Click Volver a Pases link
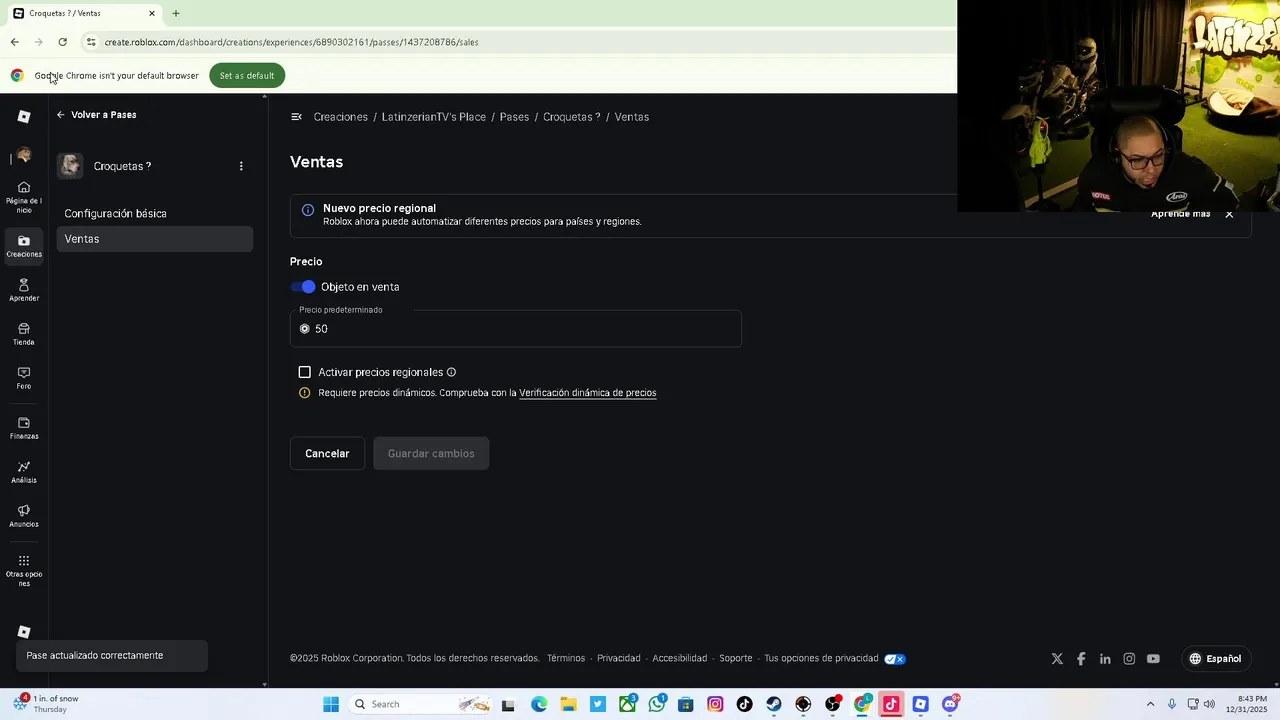The height and width of the screenshot is (720, 1280). point(96,115)
